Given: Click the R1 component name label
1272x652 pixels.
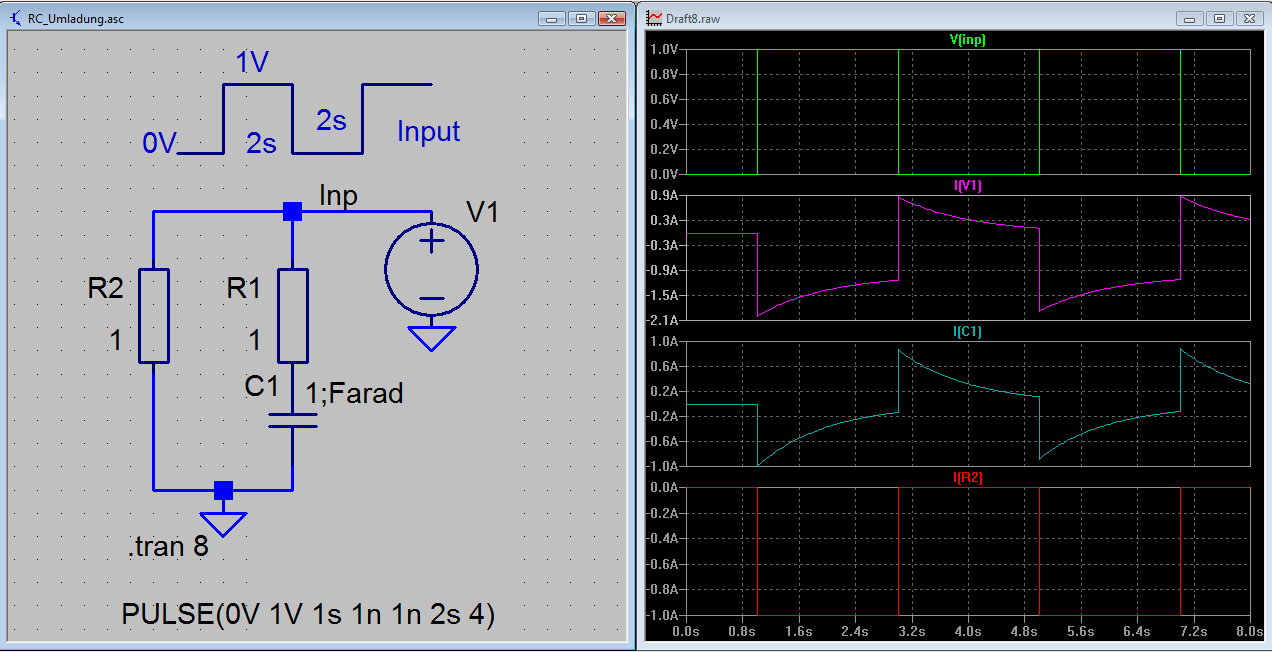Looking at the screenshot, I should click(x=244, y=289).
